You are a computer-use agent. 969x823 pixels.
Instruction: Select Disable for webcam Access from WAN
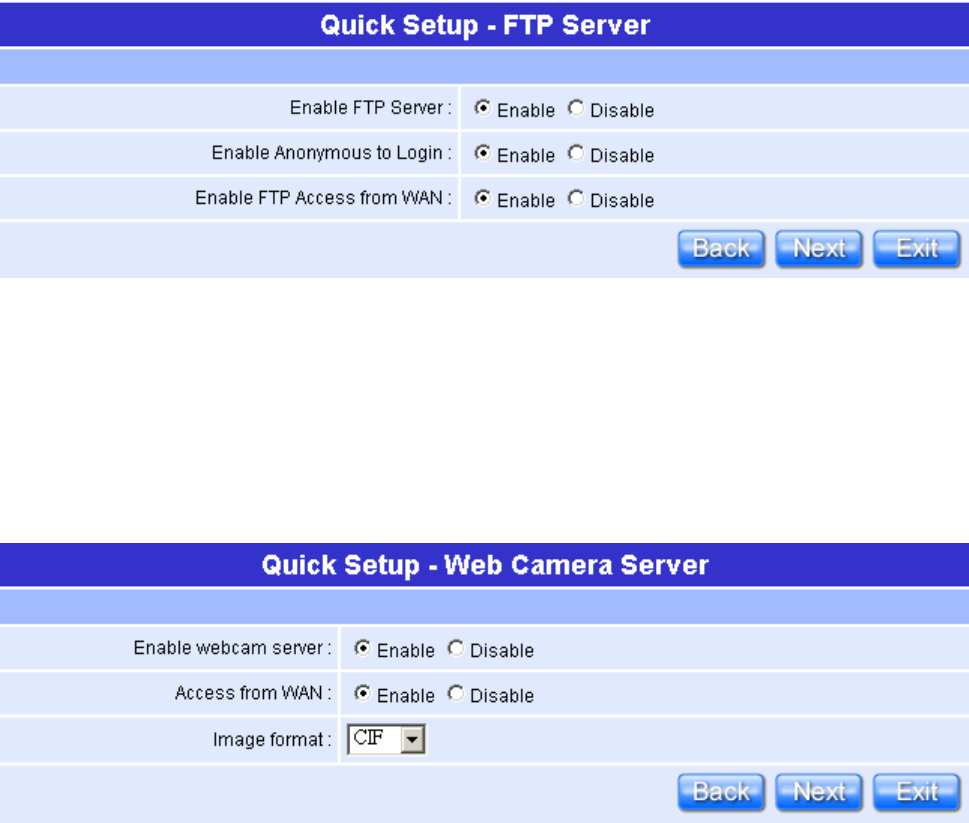456,693
